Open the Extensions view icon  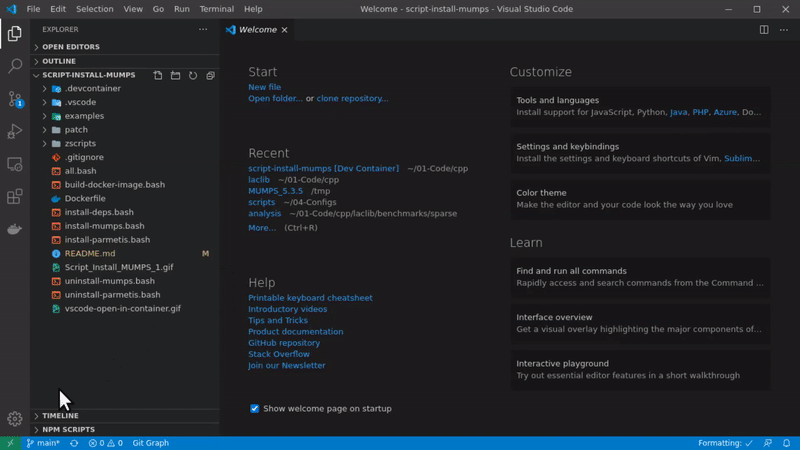tap(14, 196)
